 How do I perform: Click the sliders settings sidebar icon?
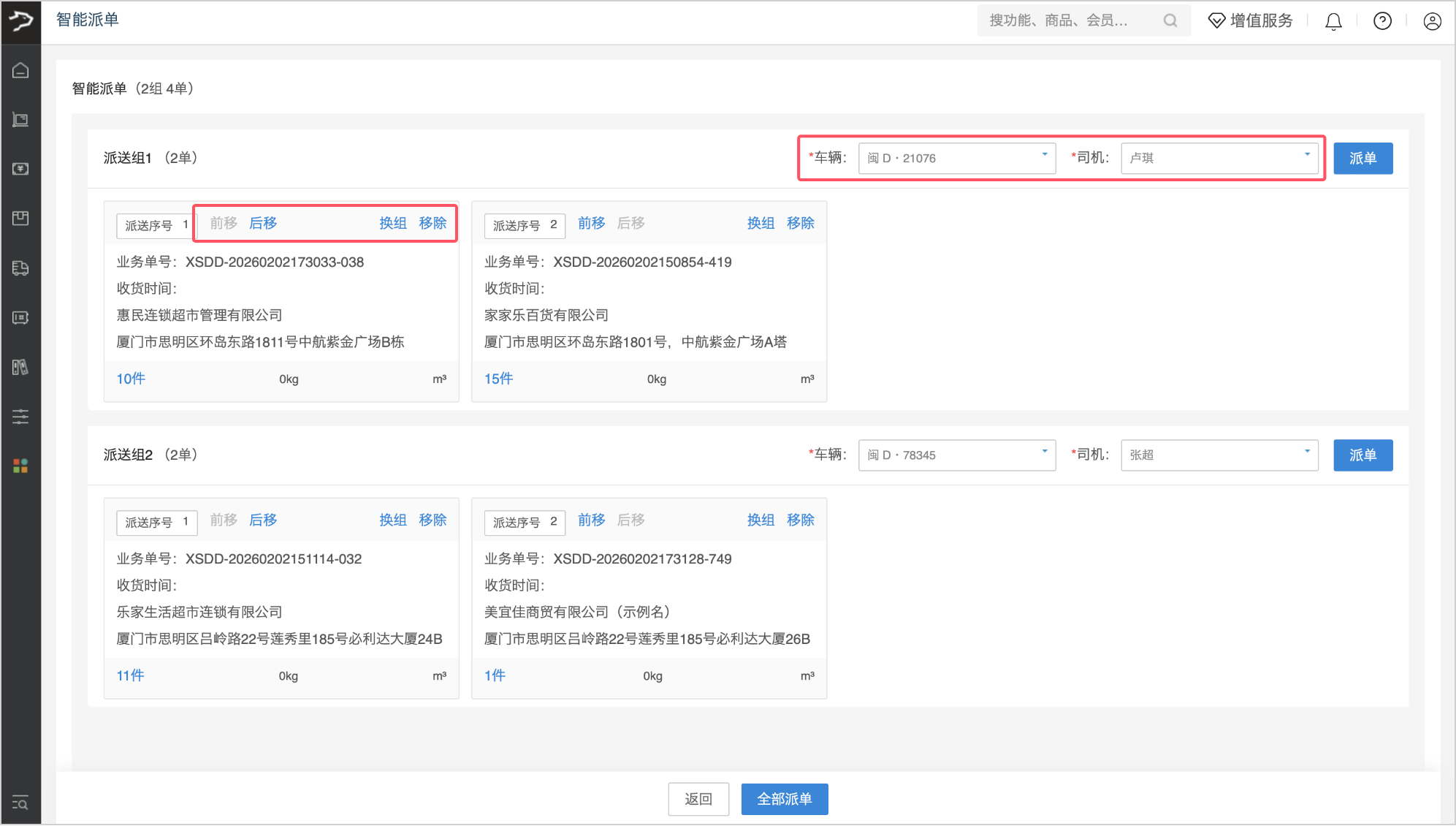click(x=20, y=417)
